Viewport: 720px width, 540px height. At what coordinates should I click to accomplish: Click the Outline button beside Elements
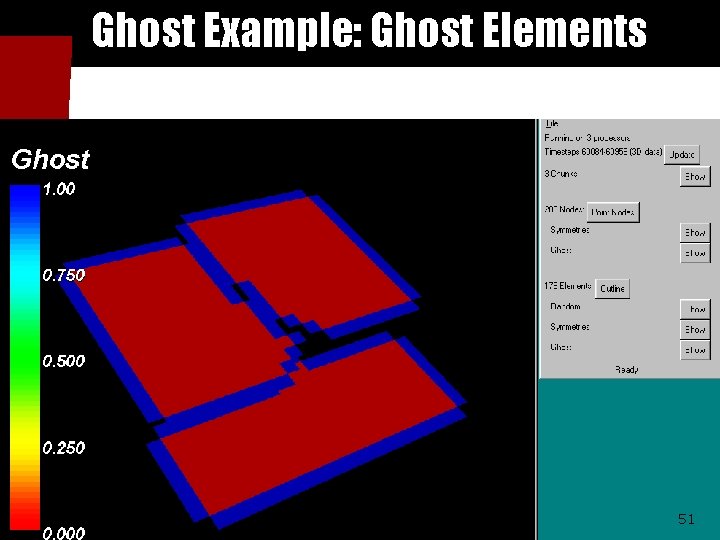coord(612,289)
